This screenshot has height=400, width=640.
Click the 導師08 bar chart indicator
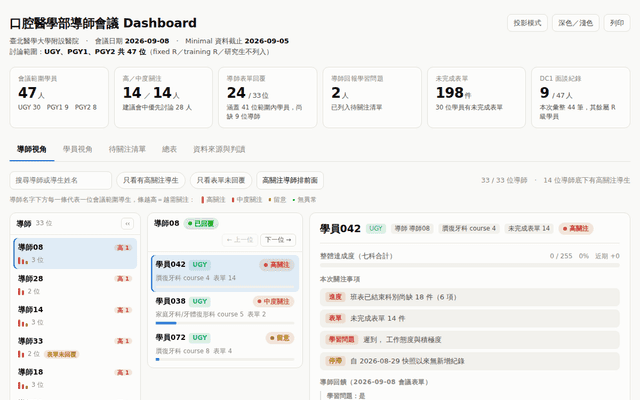[23, 260]
